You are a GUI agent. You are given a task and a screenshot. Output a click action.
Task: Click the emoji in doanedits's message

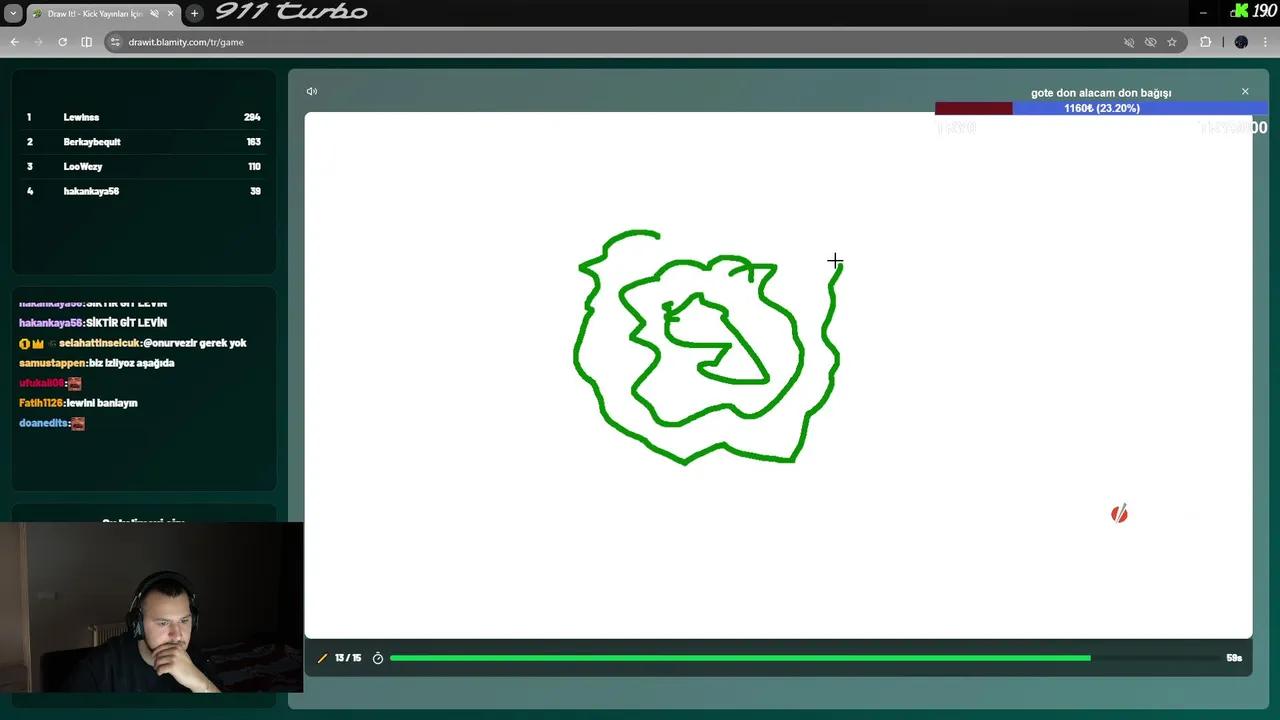click(78, 423)
